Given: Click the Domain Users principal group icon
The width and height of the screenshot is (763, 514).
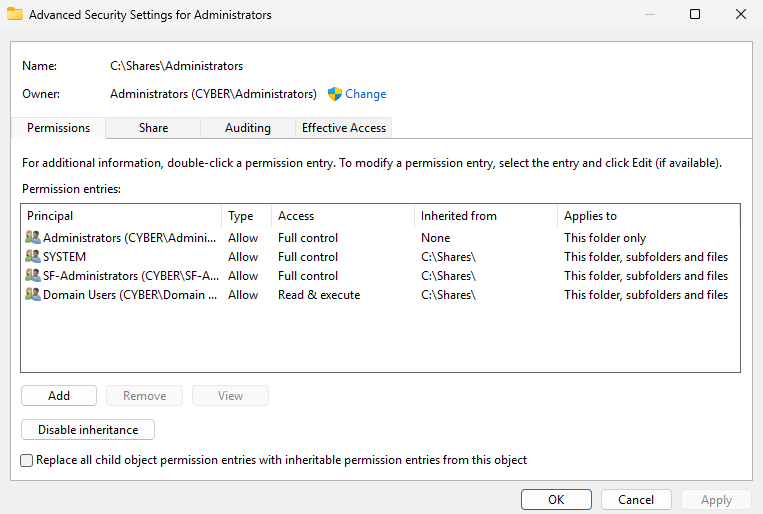Looking at the screenshot, I should tap(33, 295).
